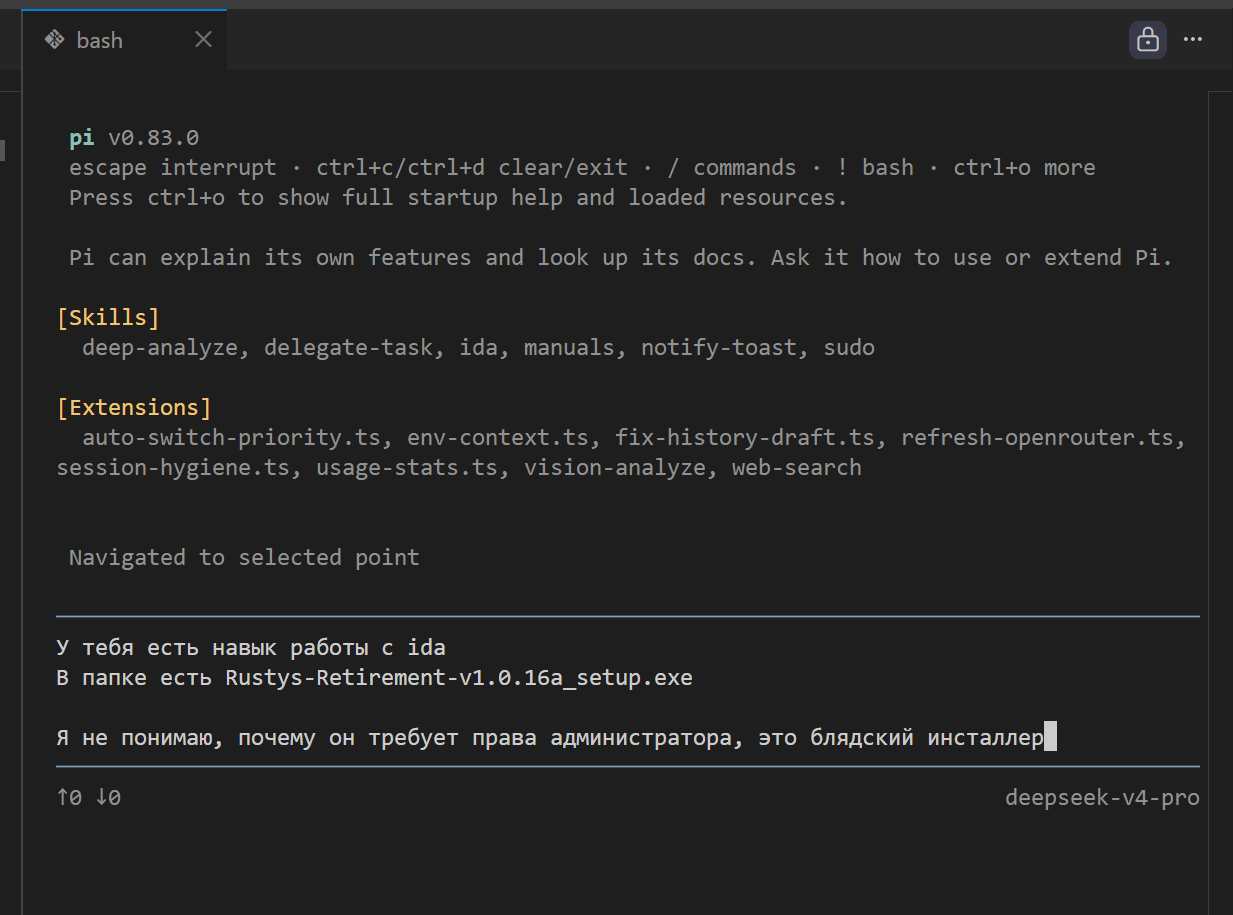This screenshot has width=1233, height=915.
Task: Click env-context.ts extension name
Action: click(498, 437)
